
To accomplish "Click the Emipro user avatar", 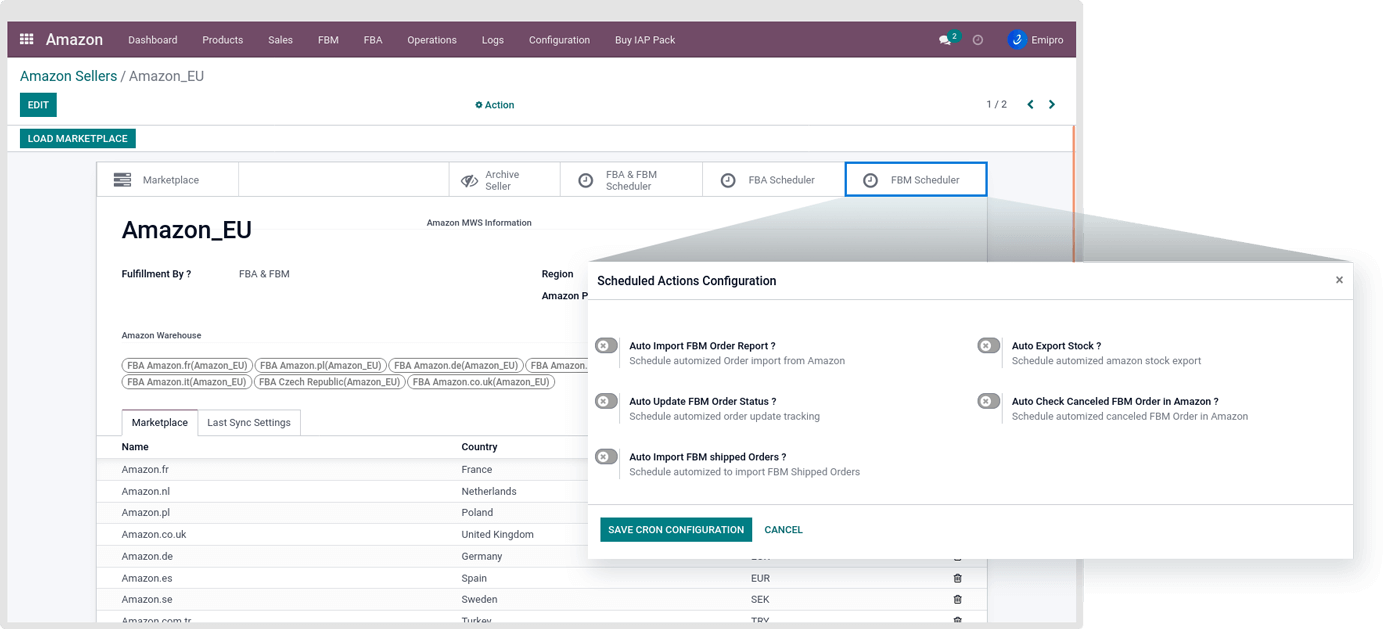I will 1017,40.
